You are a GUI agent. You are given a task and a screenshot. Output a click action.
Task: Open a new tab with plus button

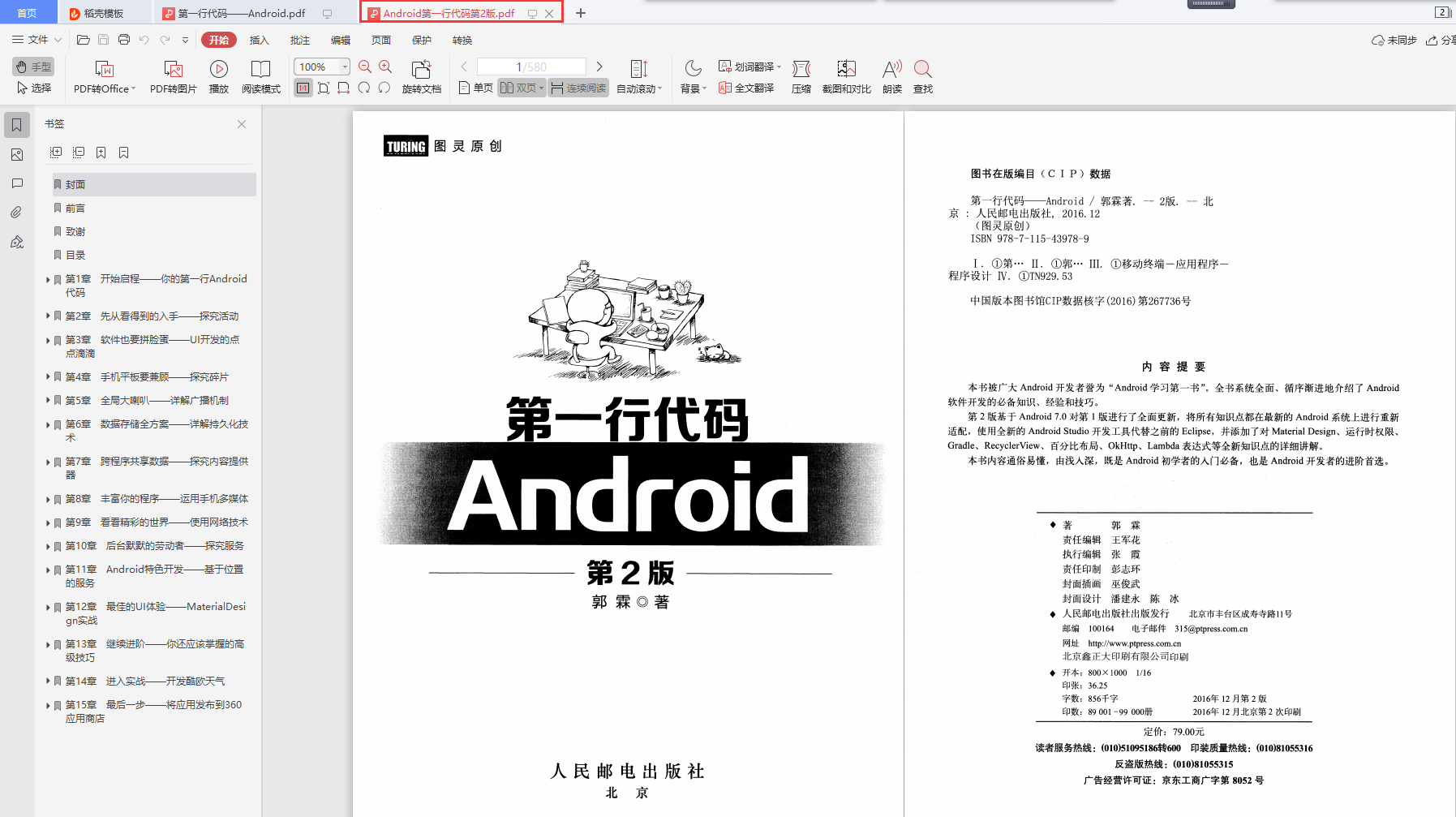[581, 13]
